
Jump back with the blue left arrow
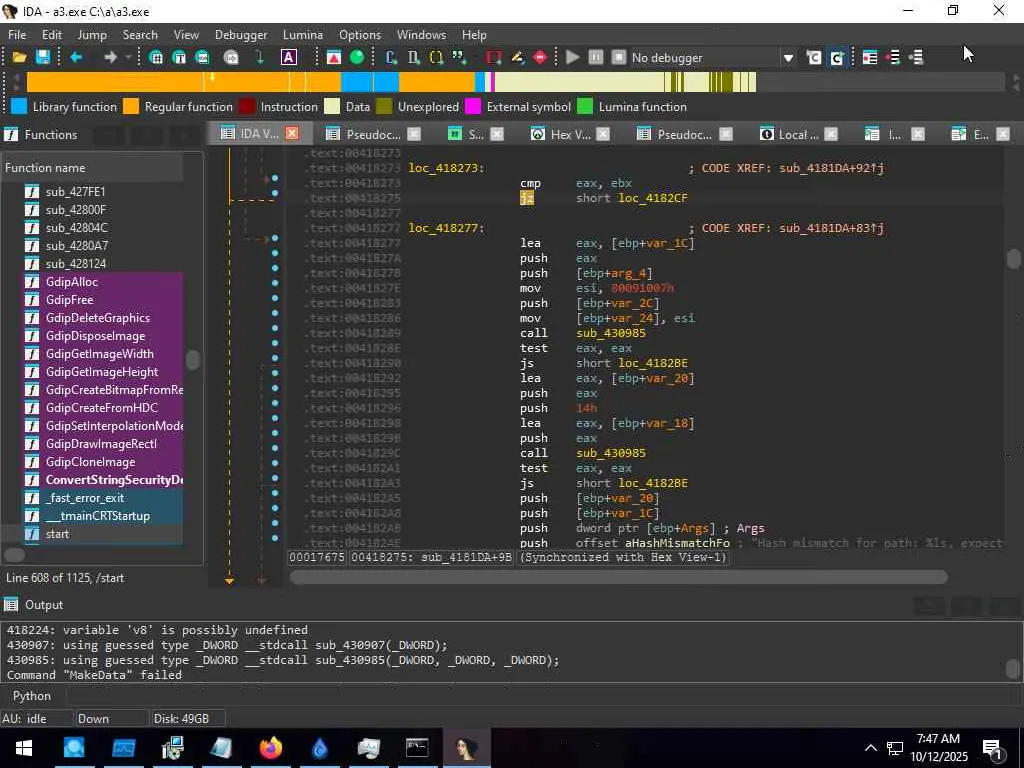[75, 58]
